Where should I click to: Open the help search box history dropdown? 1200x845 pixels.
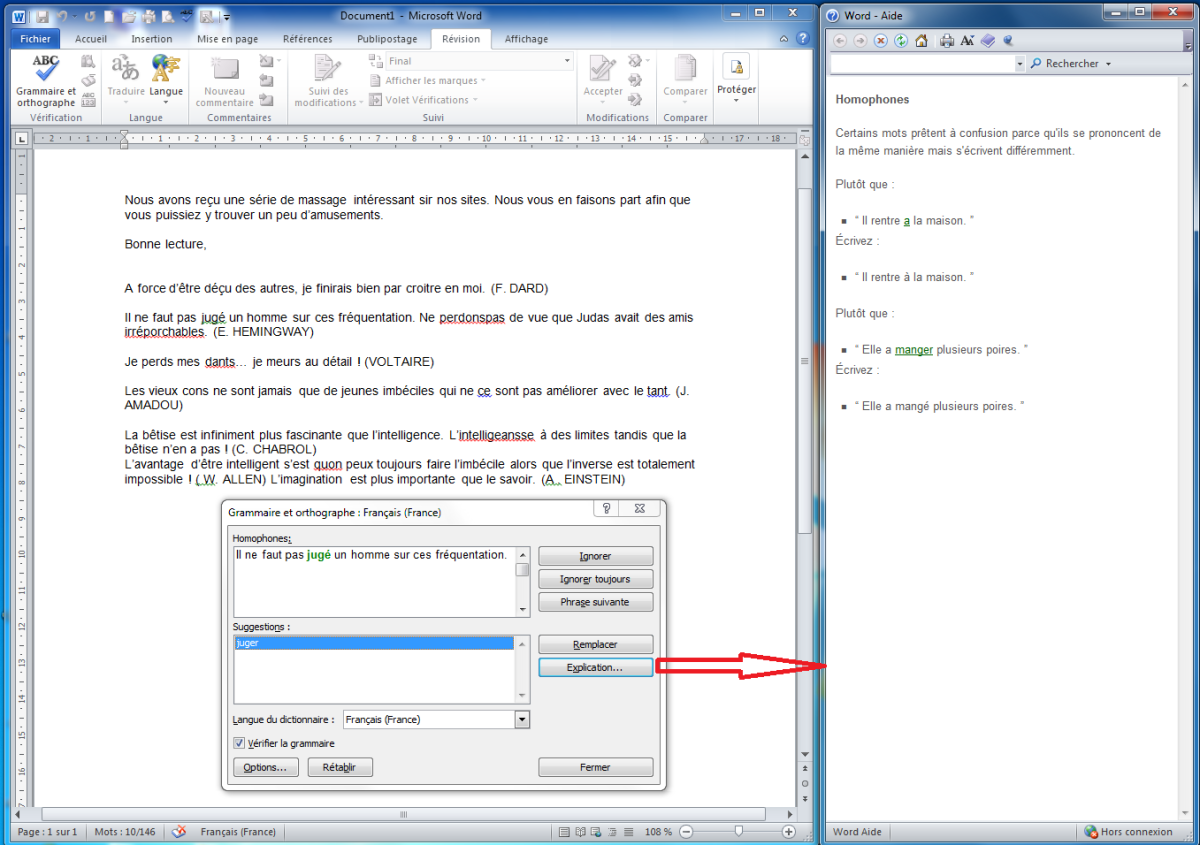tap(1020, 64)
